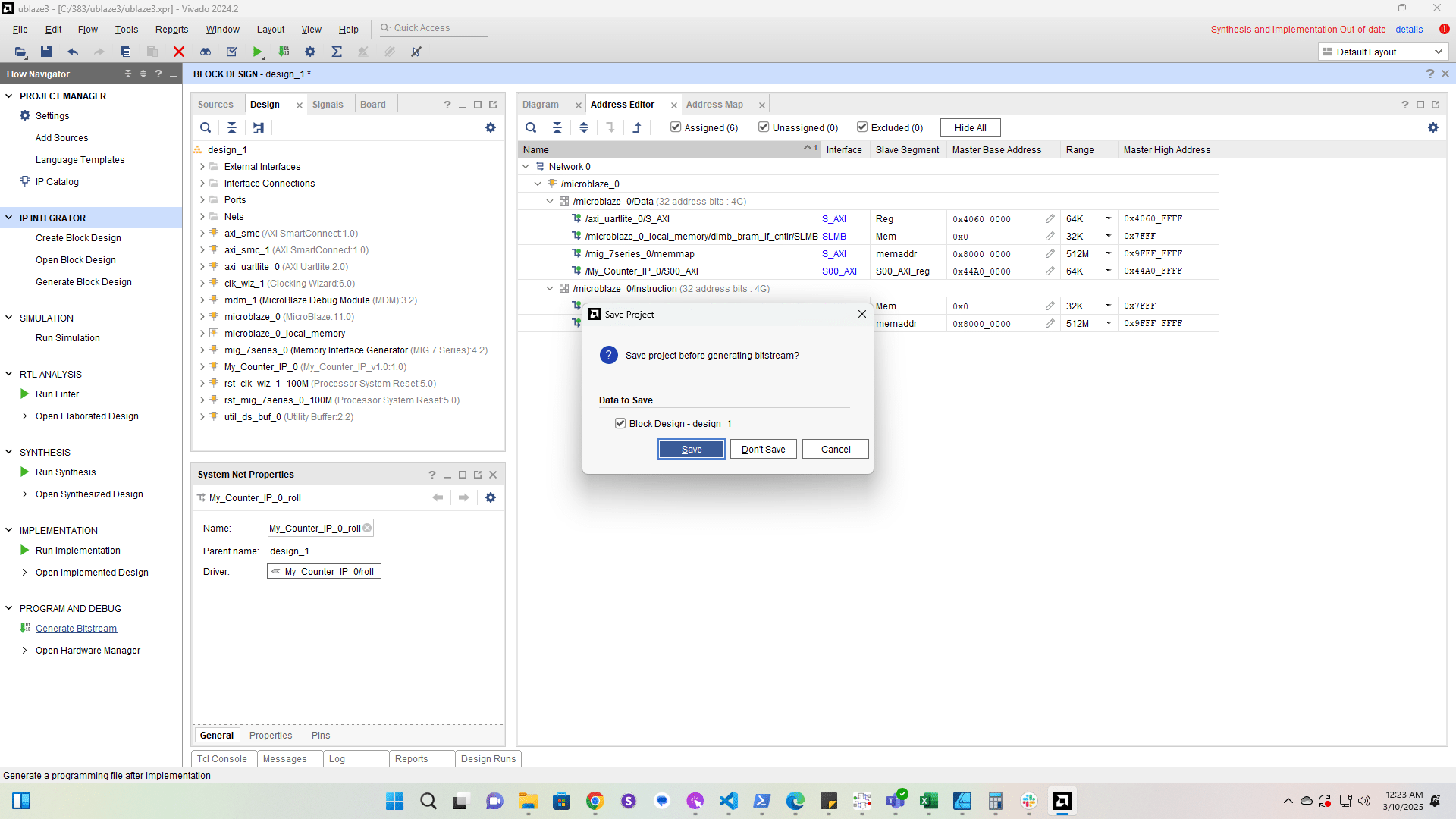
Task: Click the red X cancel icon in toolbar
Action: [179, 52]
